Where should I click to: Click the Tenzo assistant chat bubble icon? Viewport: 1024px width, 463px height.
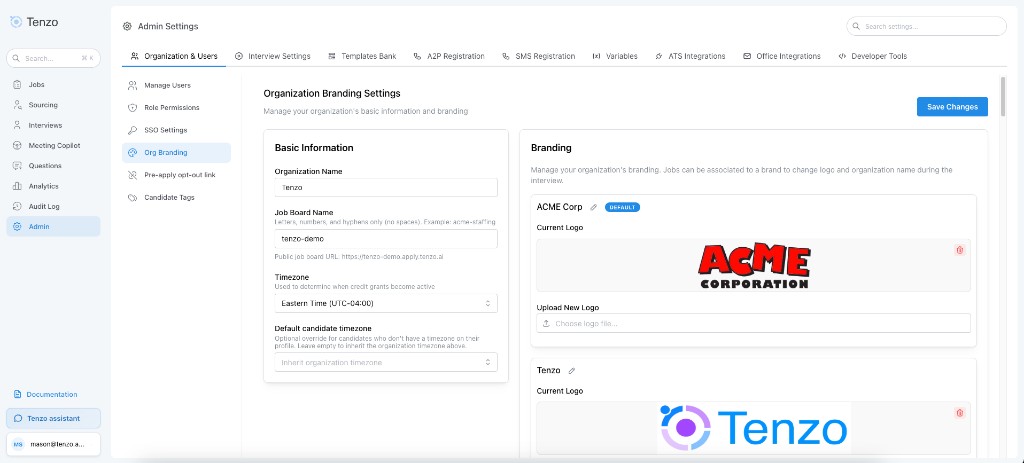18,419
